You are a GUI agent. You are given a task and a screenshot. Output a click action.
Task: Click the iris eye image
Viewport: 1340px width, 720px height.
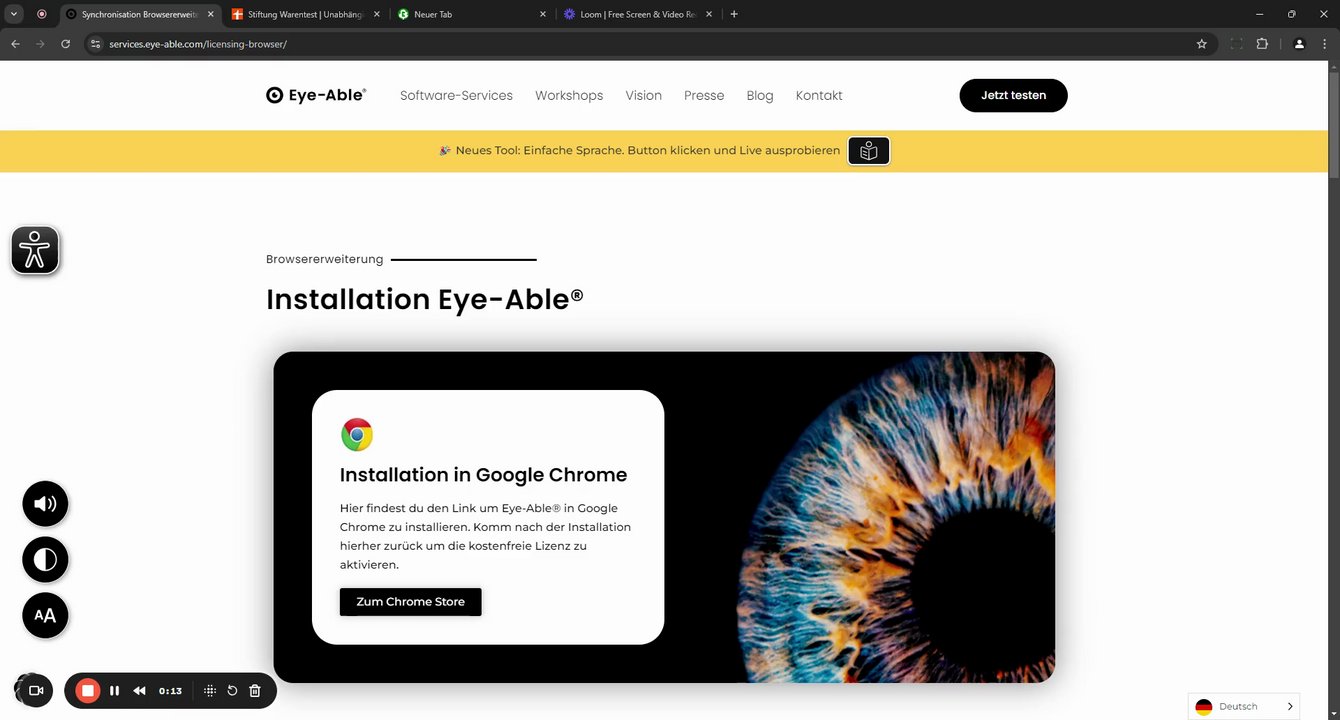pos(895,517)
